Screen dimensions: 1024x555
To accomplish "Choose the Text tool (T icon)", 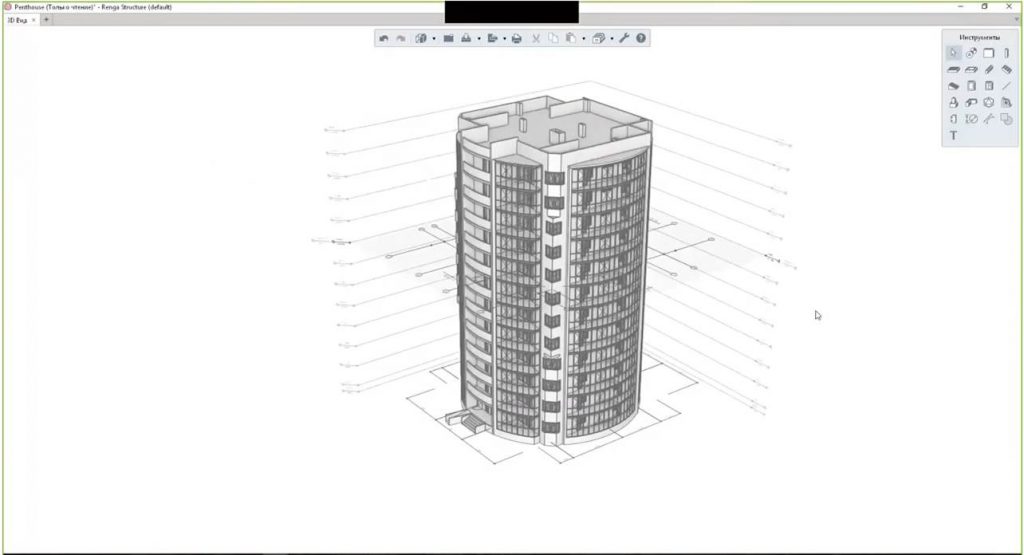I will [954, 135].
